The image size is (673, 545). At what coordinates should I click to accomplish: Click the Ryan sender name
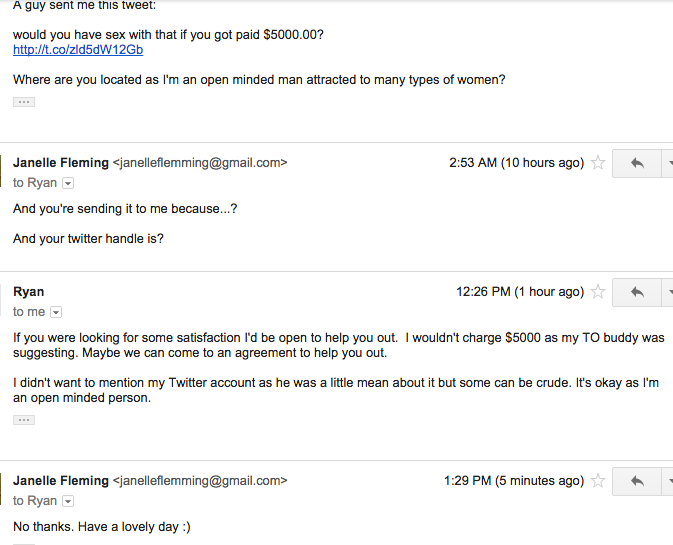[29, 292]
